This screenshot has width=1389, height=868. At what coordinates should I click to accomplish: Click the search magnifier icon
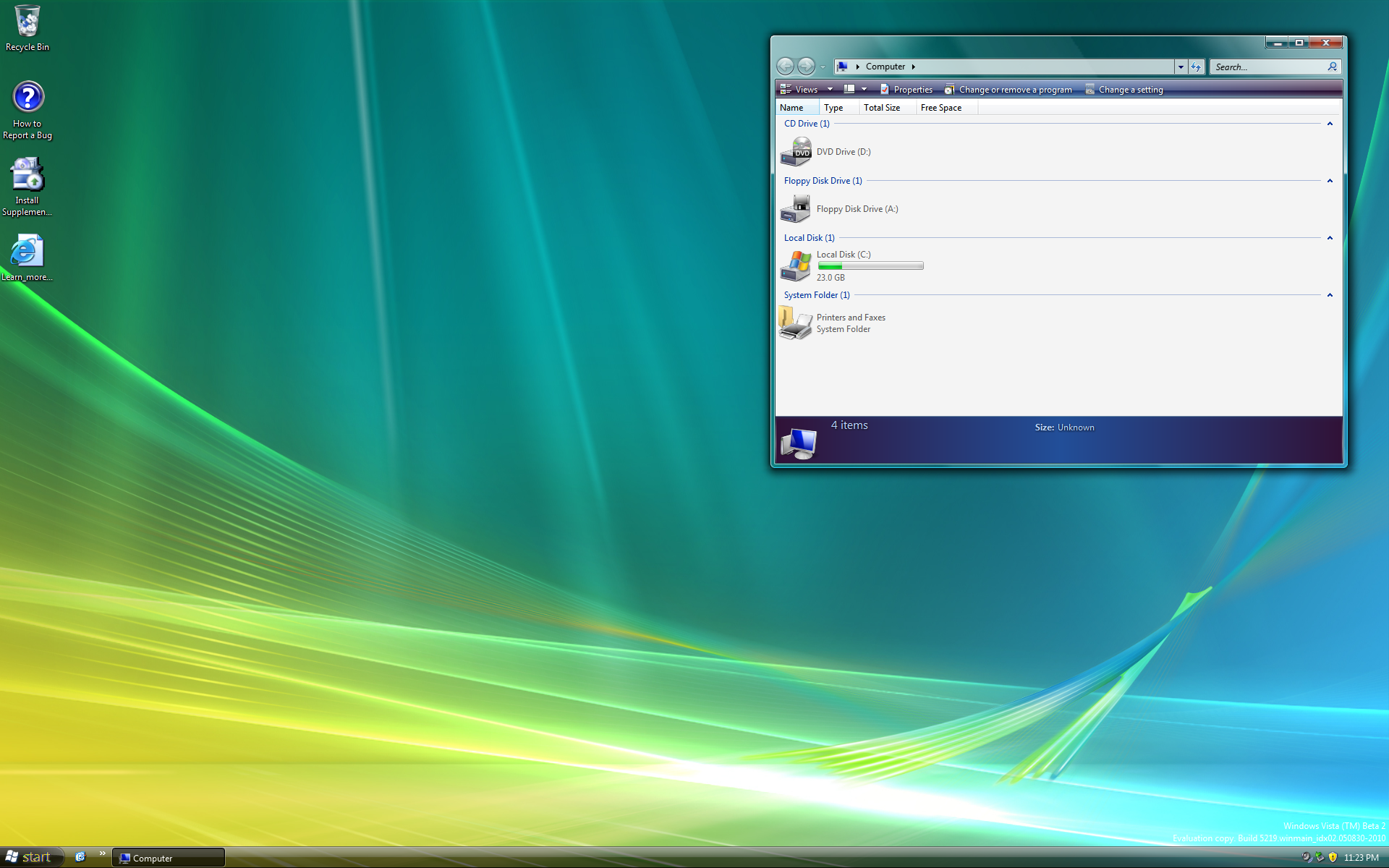click(1333, 67)
